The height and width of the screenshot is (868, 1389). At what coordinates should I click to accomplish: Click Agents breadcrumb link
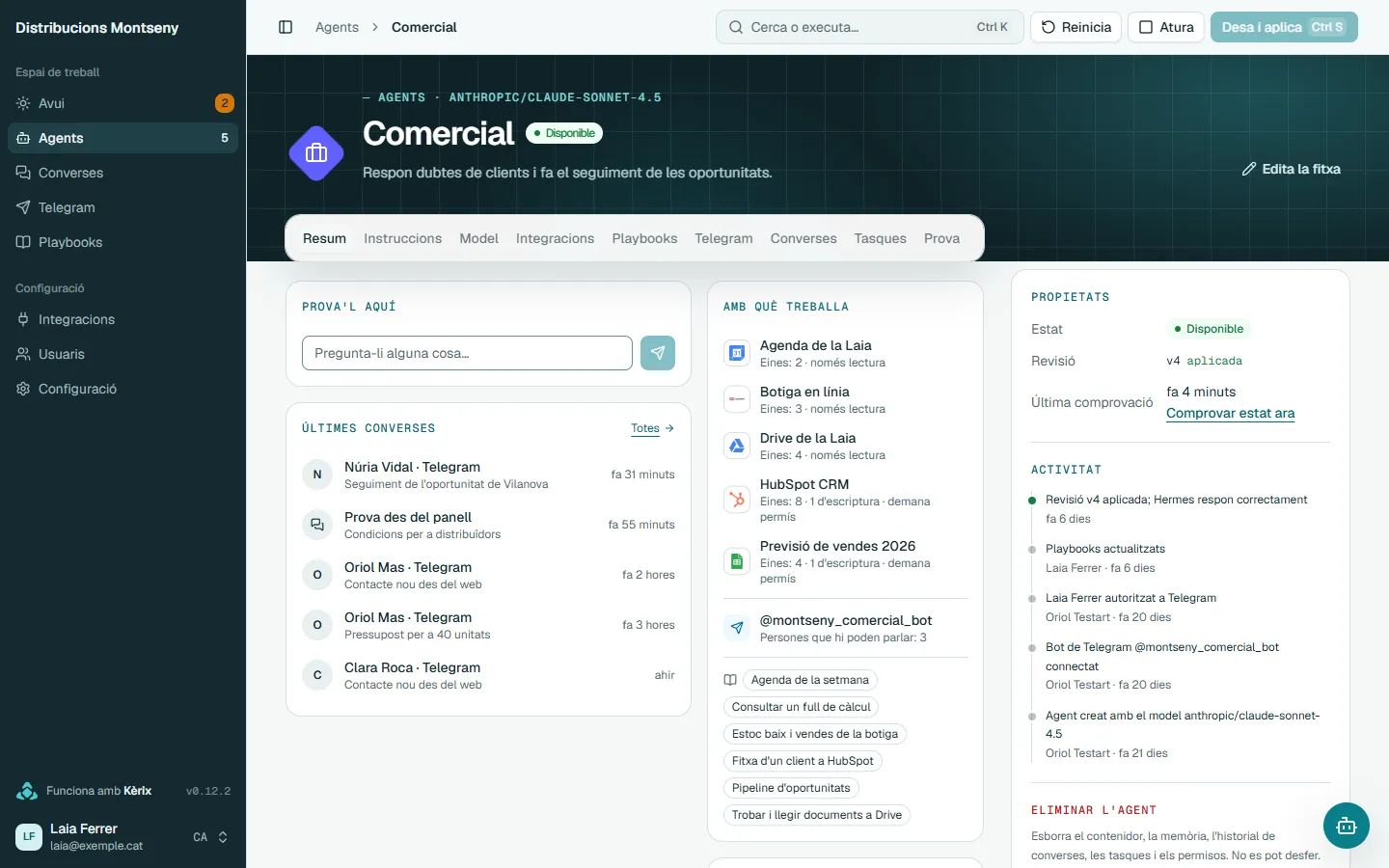(x=337, y=27)
